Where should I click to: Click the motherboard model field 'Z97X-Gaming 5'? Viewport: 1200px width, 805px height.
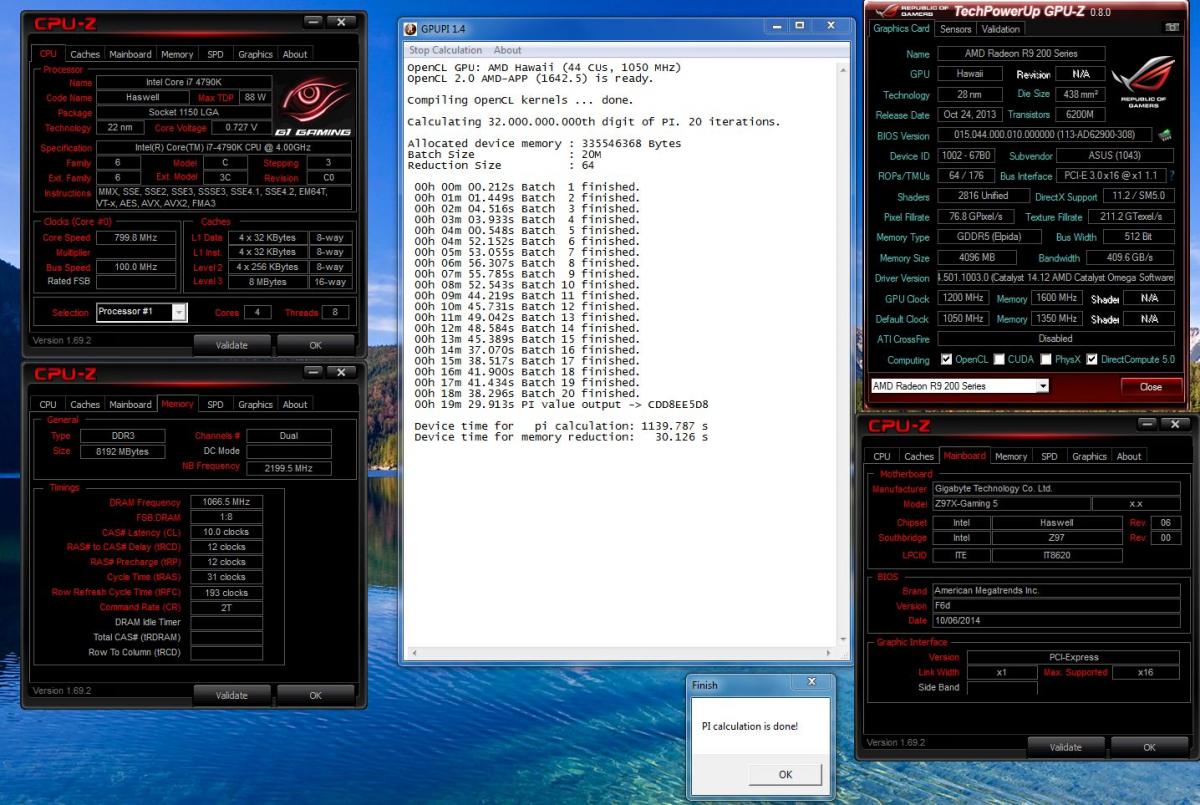coord(1010,505)
